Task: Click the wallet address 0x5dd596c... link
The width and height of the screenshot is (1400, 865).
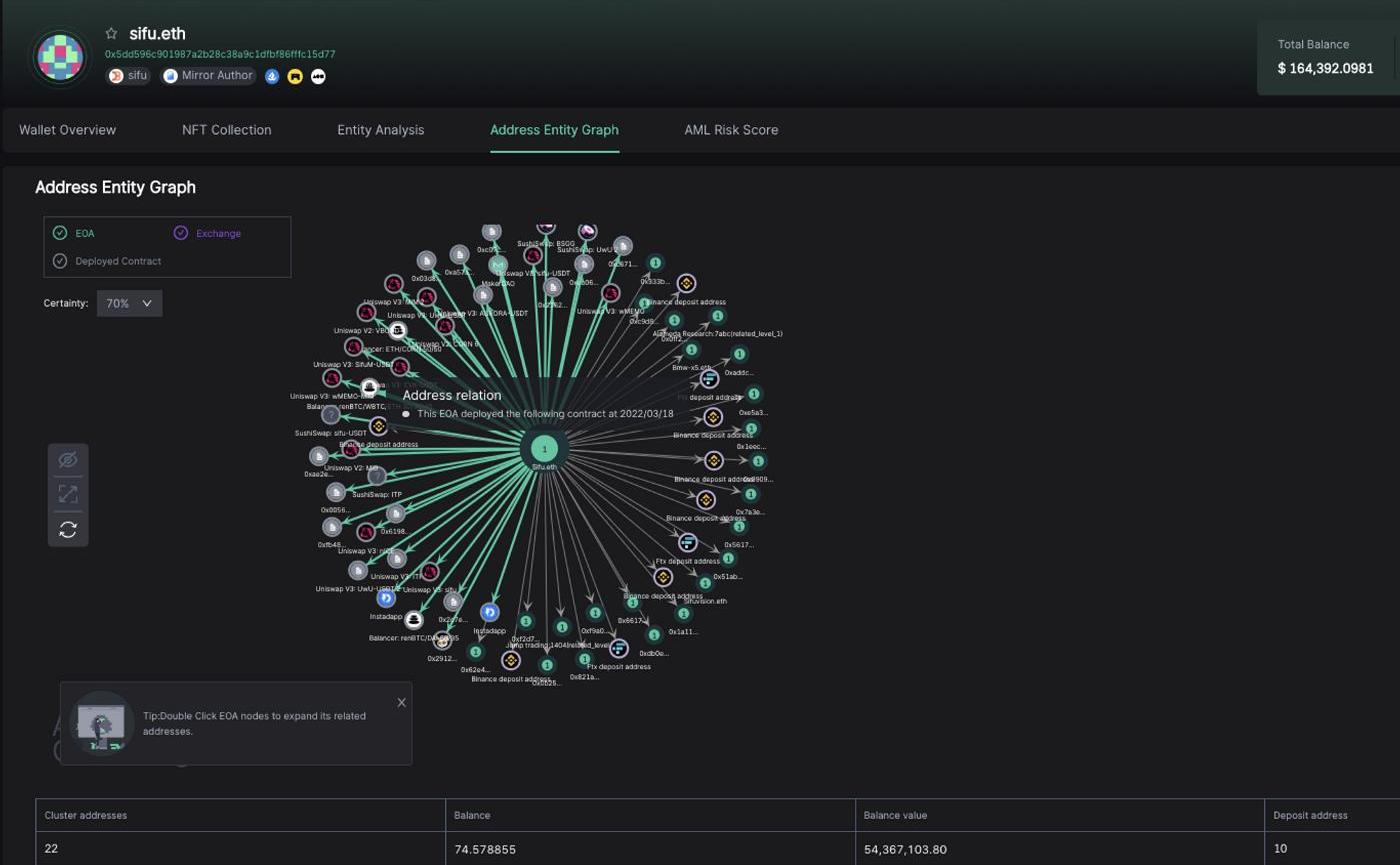Action: tap(220, 54)
